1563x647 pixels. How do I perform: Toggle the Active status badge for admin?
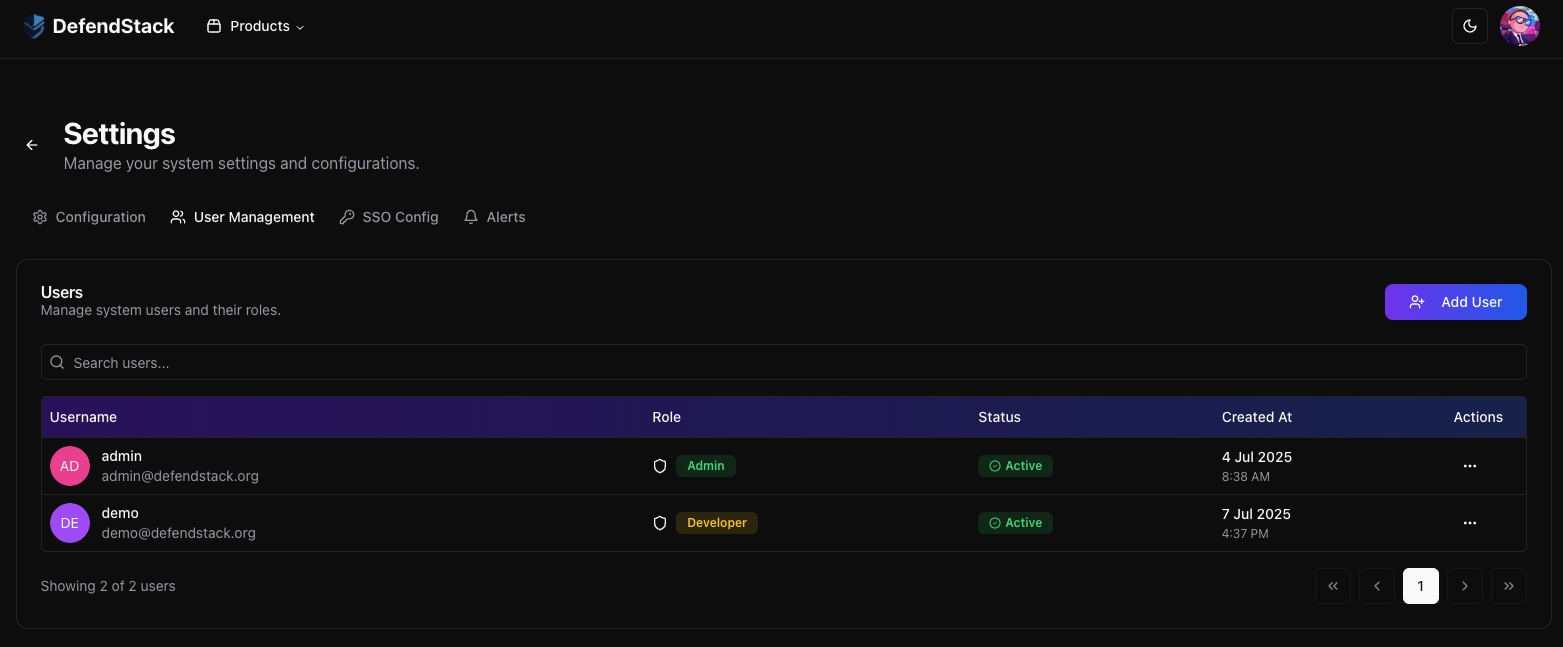[1015, 465]
